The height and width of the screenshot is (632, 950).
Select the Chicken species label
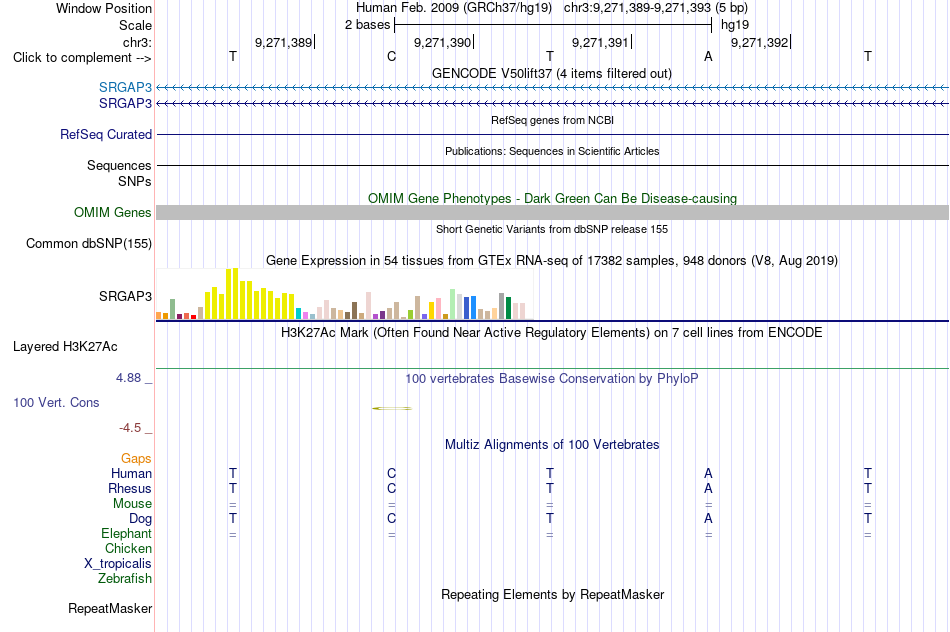[x=128, y=548]
